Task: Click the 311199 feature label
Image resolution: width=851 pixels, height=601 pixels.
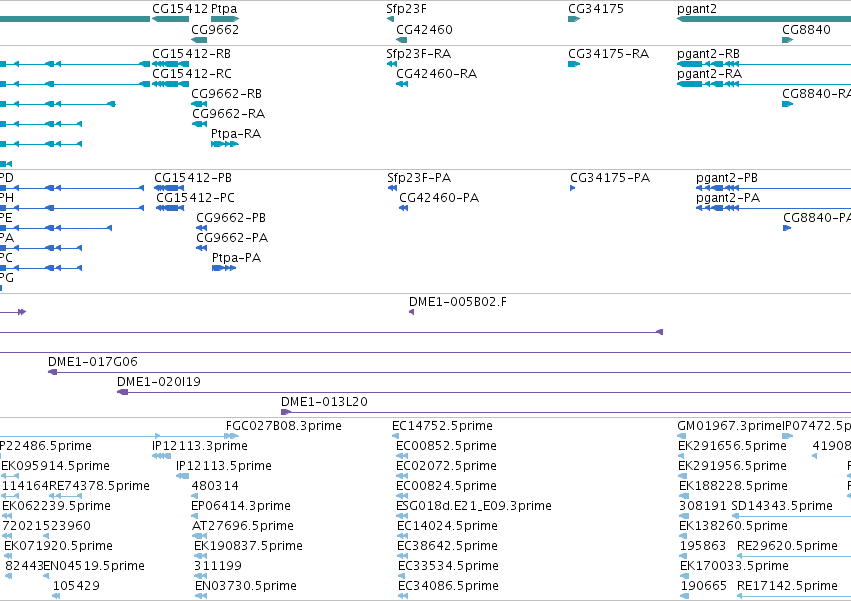Action: [218, 566]
